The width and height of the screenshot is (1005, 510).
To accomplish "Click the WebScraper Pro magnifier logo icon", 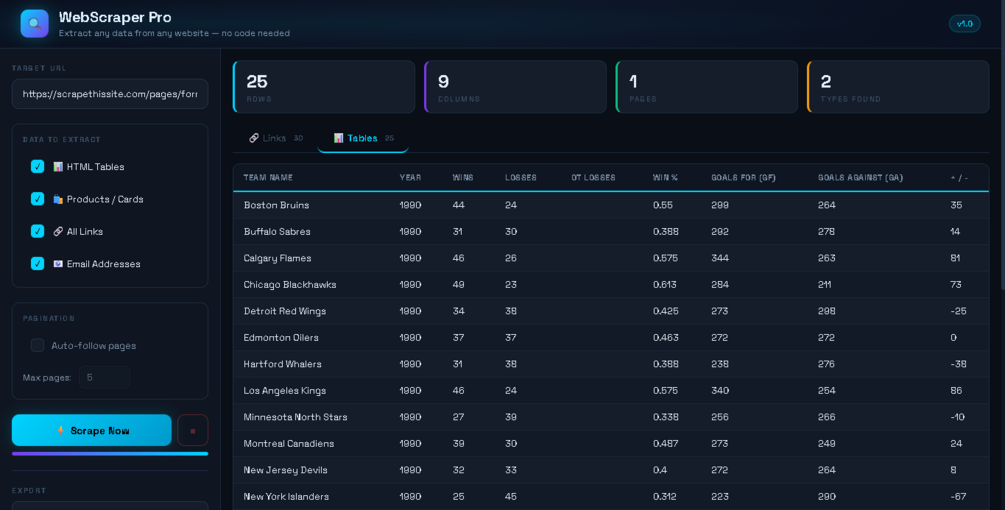I will point(35,24).
